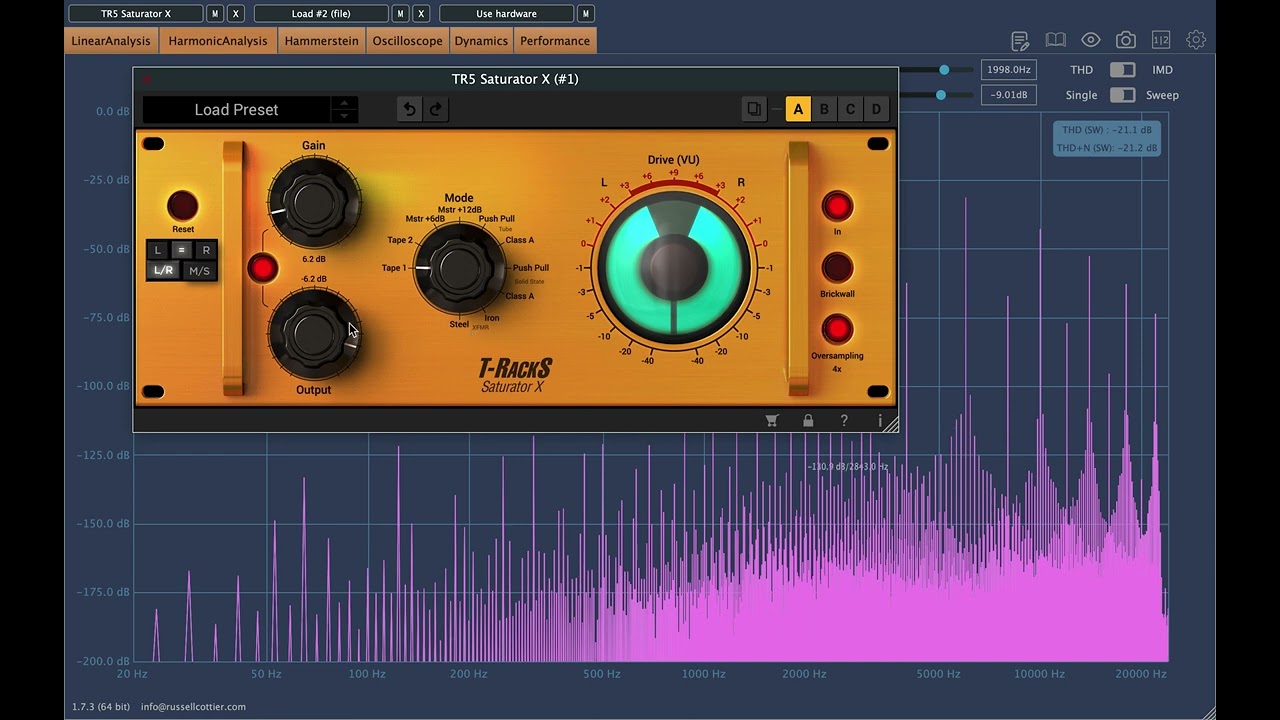
Task: Open settings with the gear icon
Action: (1196, 41)
